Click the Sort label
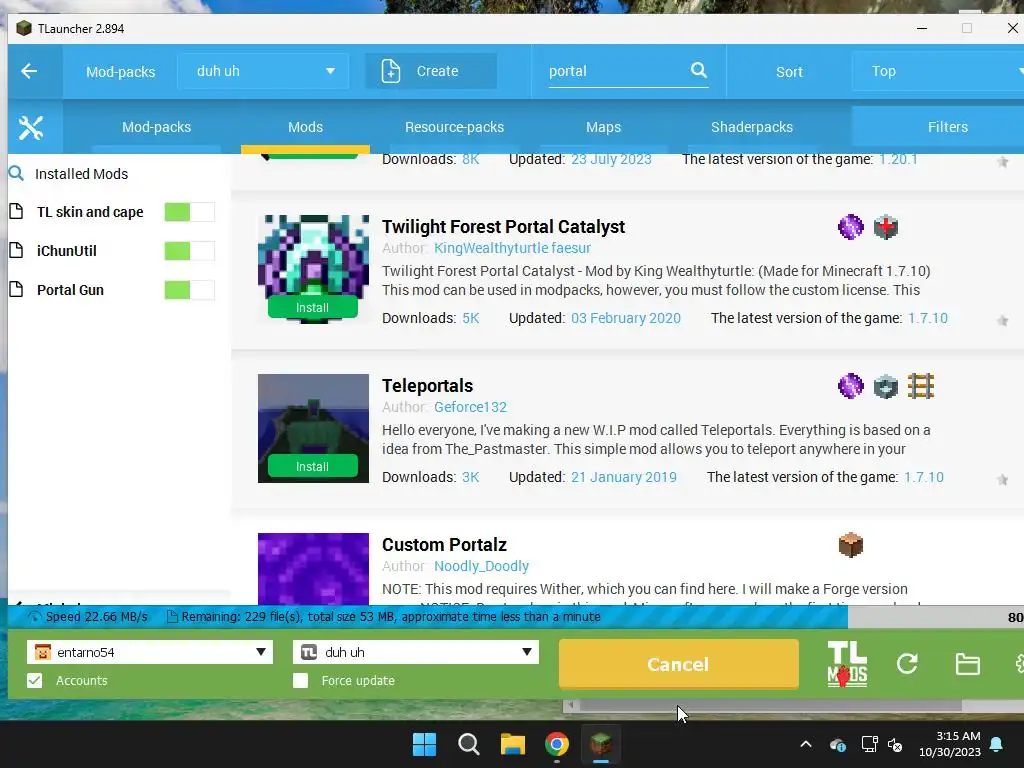The image size is (1024, 768). 789,72
